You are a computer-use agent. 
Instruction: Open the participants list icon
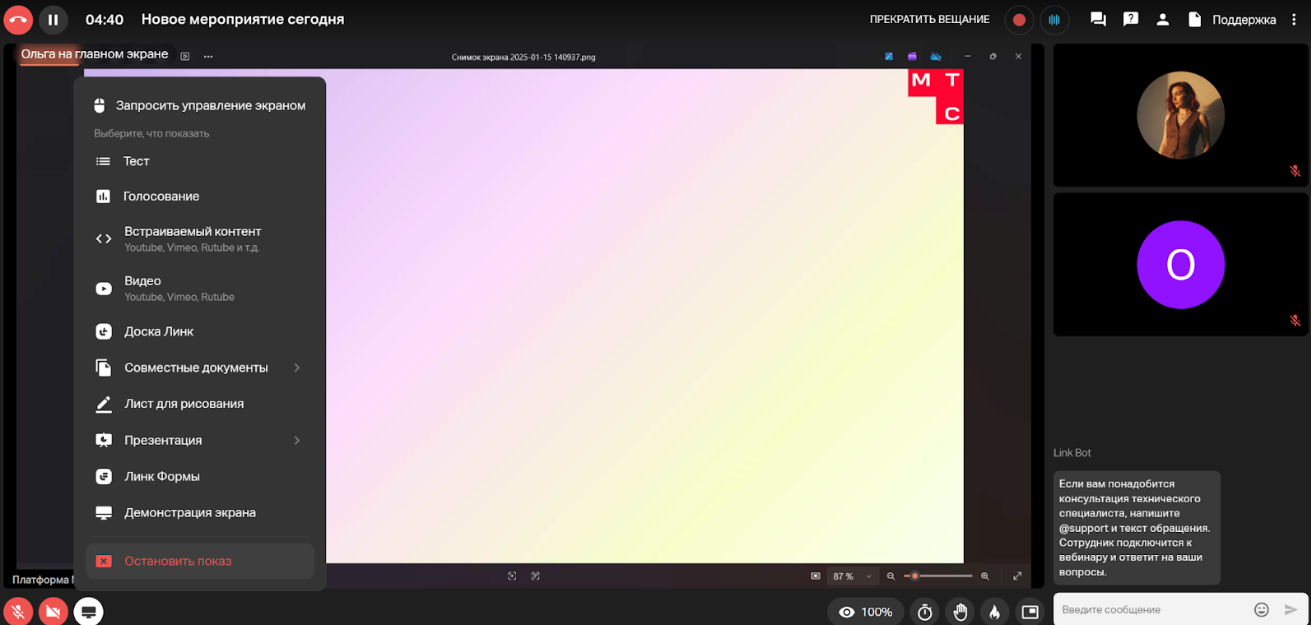(1162, 19)
